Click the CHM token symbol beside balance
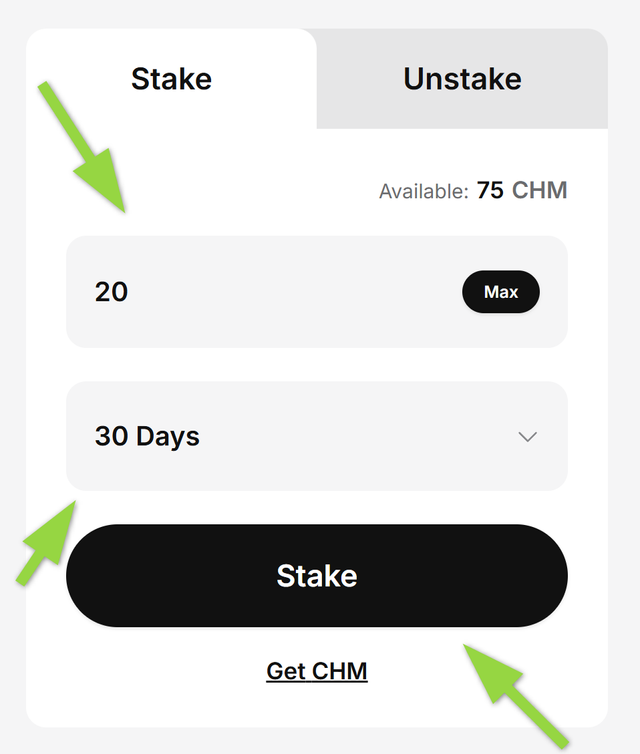The image size is (640, 754). (x=539, y=190)
